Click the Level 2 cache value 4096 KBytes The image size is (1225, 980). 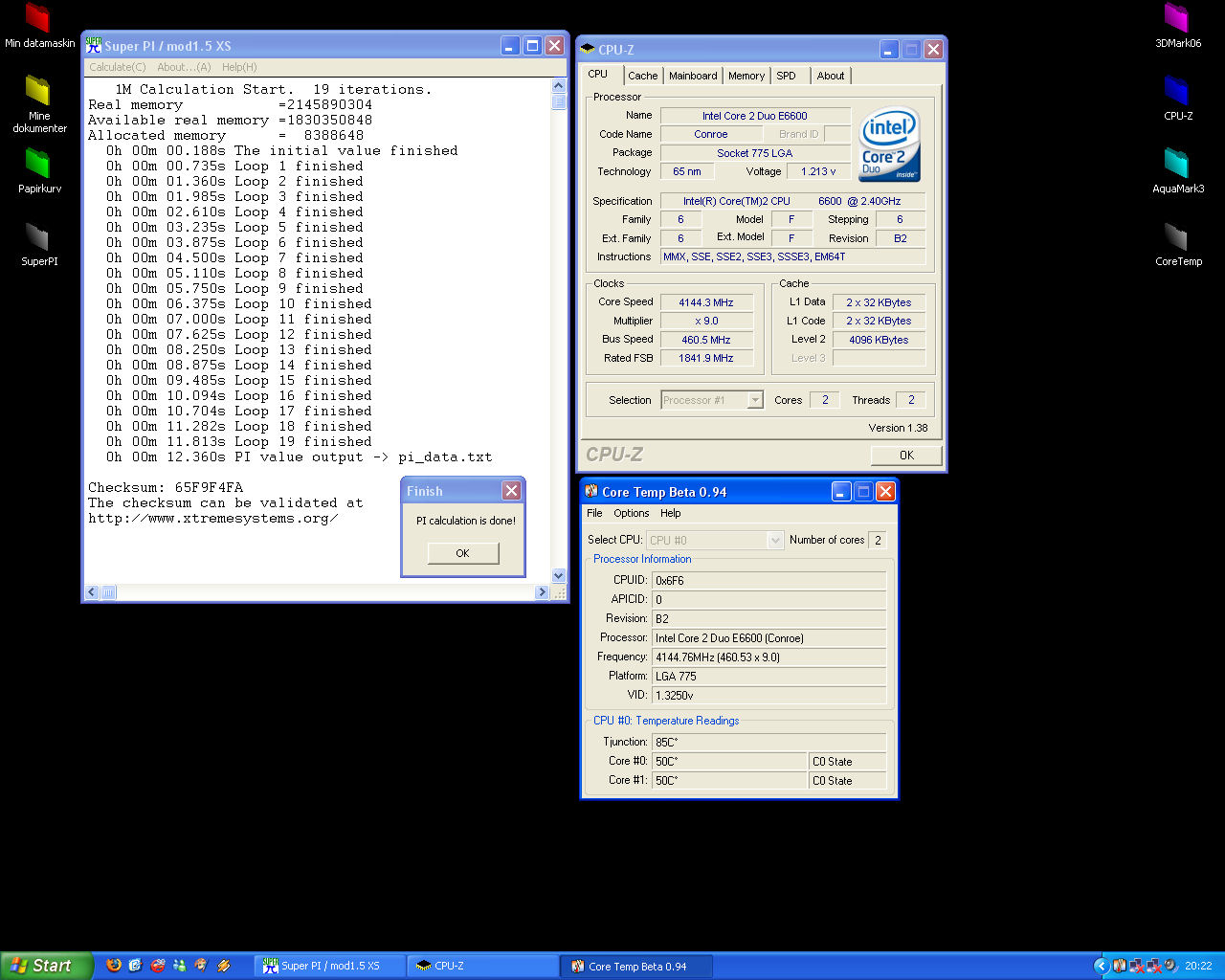tap(879, 340)
